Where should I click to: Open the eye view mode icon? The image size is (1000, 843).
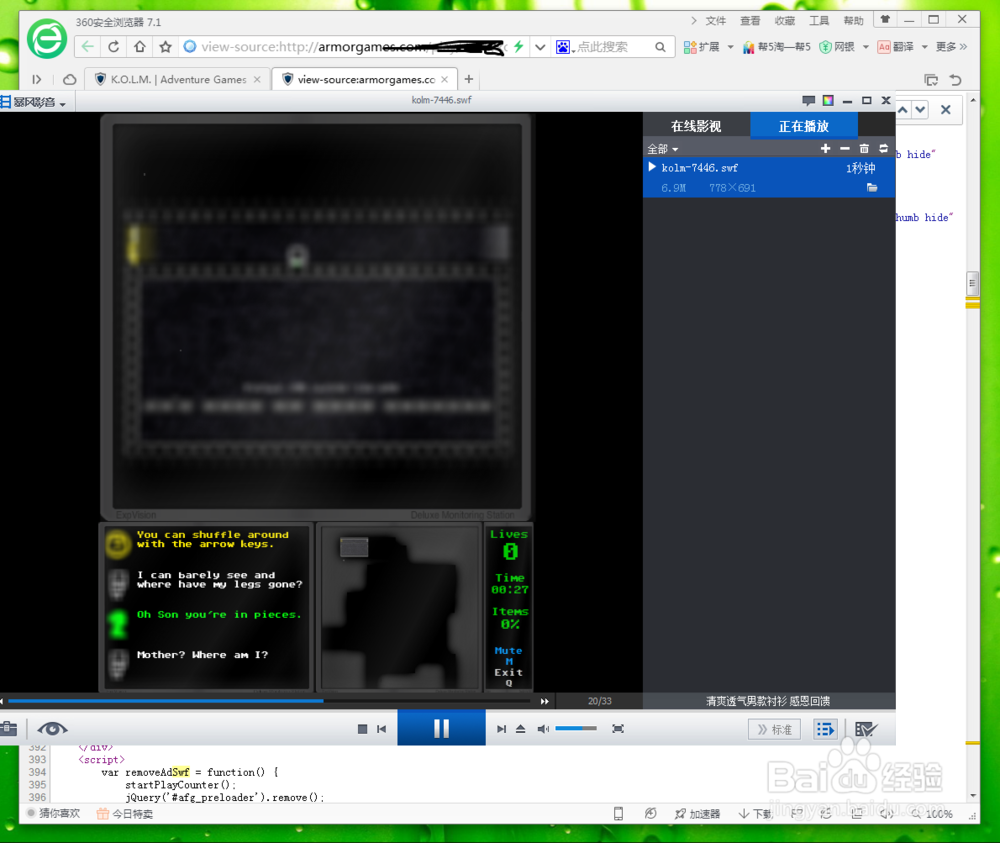52,729
